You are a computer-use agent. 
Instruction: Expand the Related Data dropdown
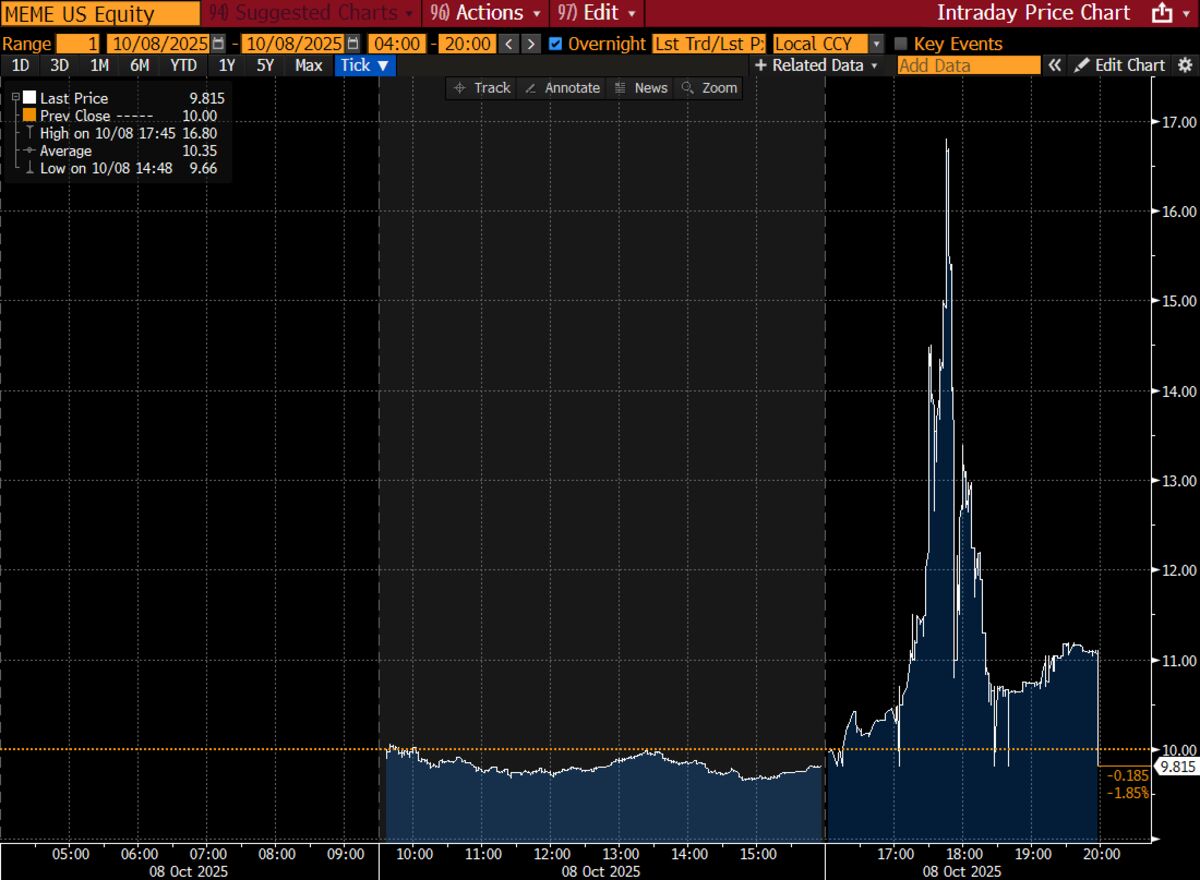point(816,65)
